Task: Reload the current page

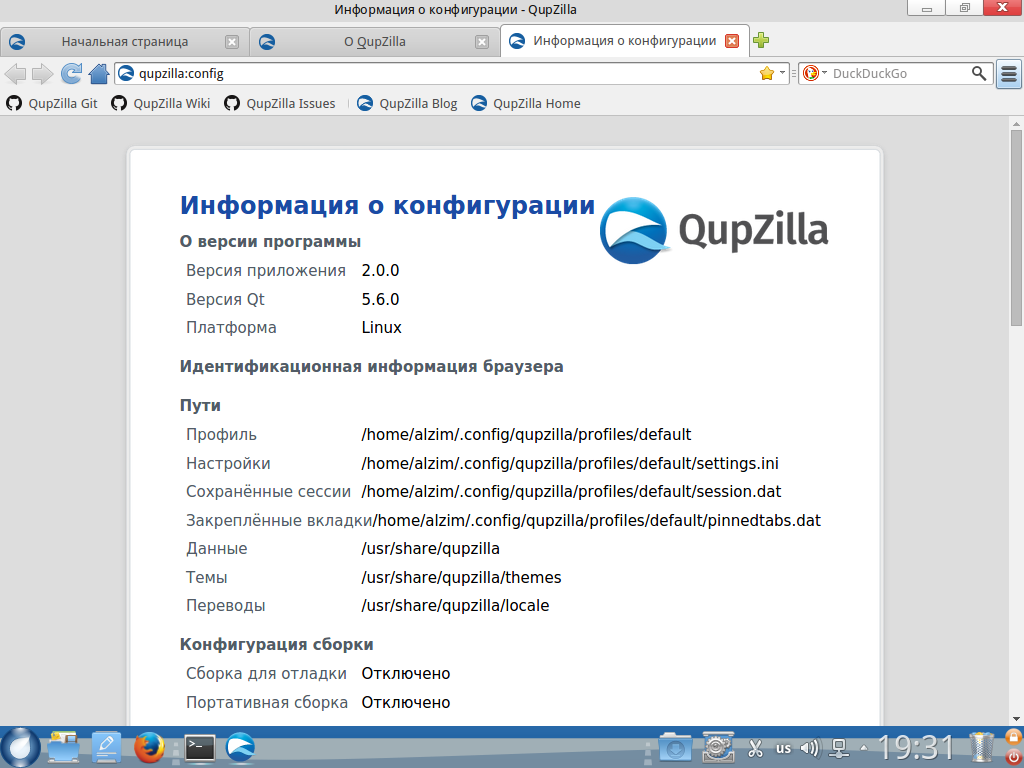Action: (x=71, y=73)
